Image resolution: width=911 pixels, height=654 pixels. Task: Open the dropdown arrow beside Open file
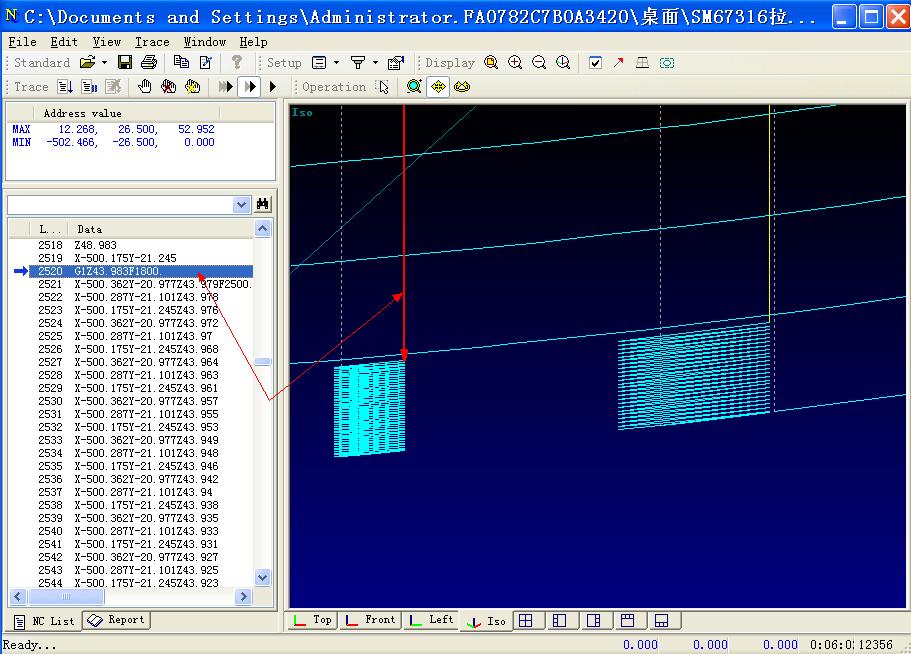104,62
